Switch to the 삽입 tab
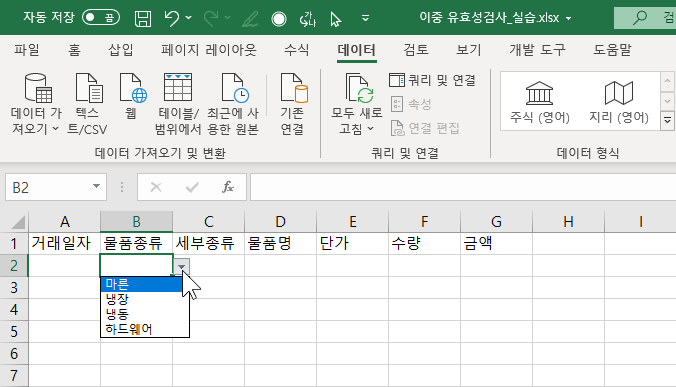This screenshot has width=676, height=387. [x=121, y=50]
